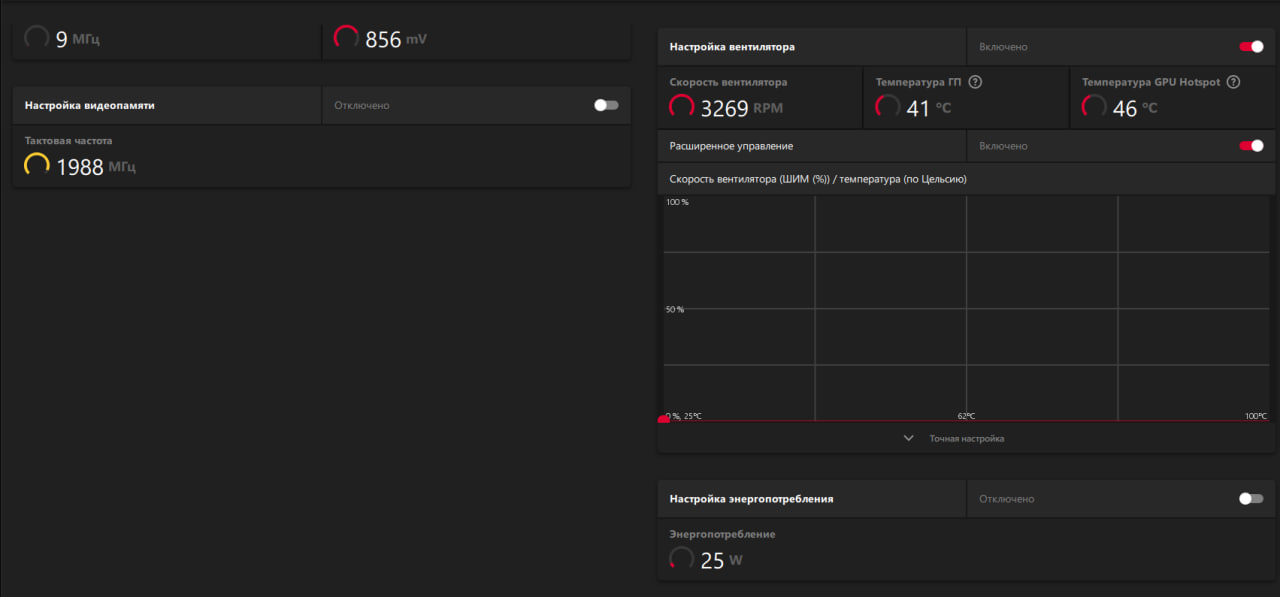Click the Скорость вентилятора (ШИМ) graph title
Screen dimensions: 1280x597
coord(818,179)
